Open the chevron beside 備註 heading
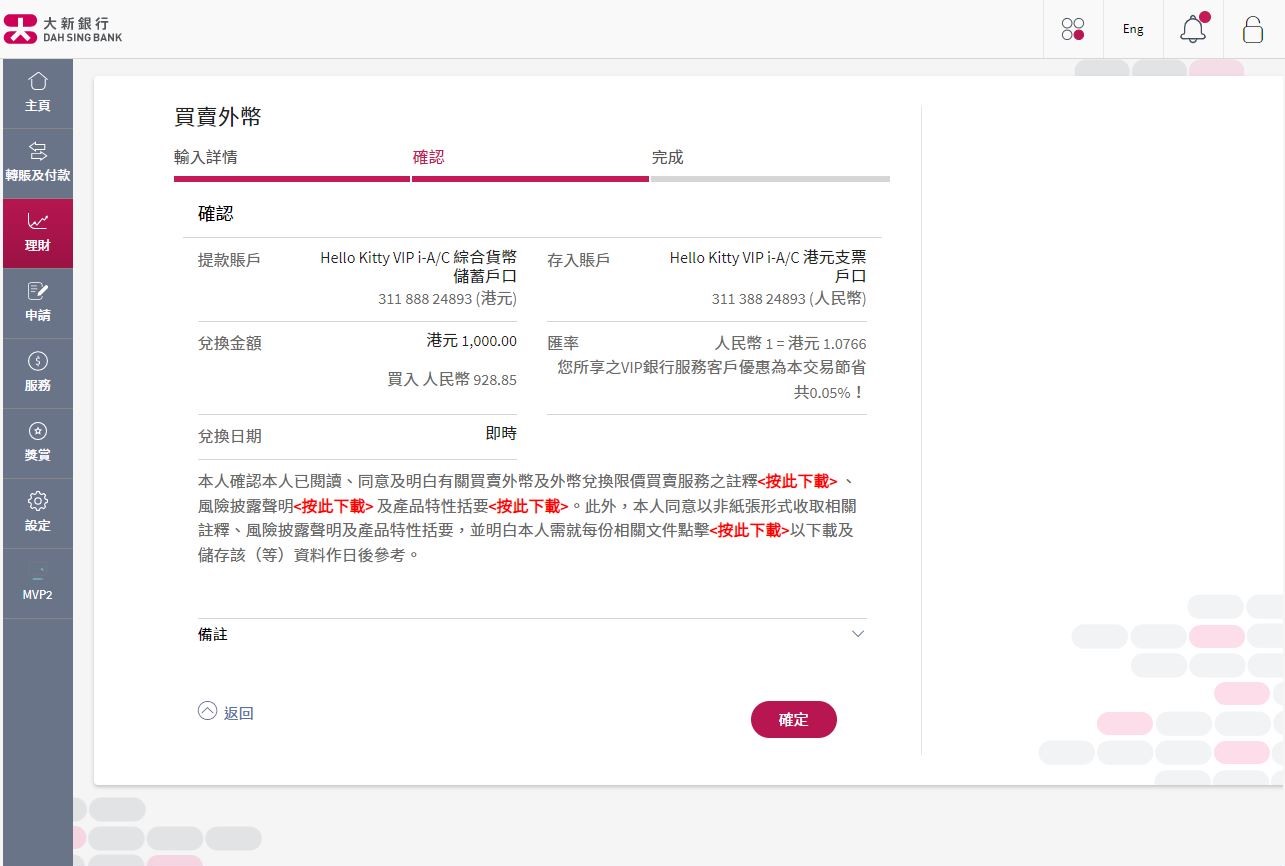1285x866 pixels. tap(857, 634)
